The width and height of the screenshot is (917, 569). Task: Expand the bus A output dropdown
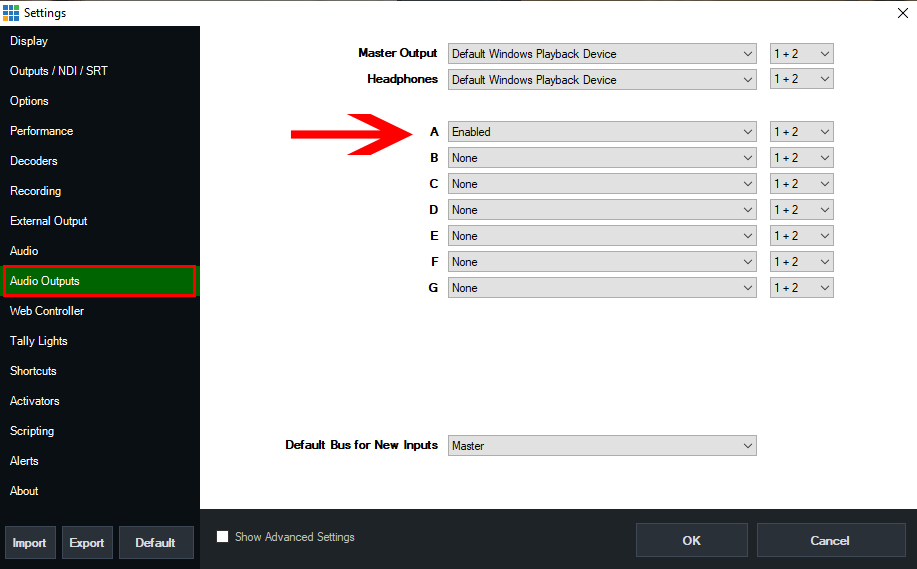[602, 132]
